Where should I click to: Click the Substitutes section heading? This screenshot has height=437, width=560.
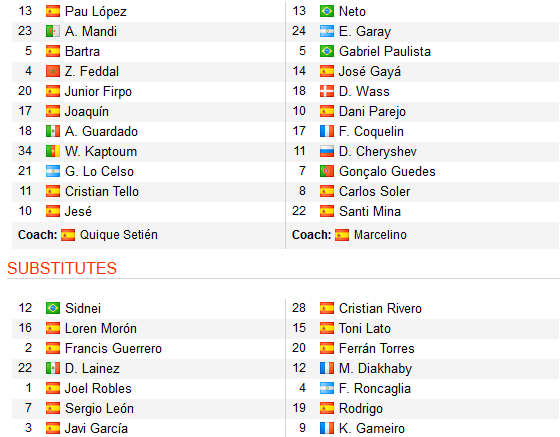pos(62,268)
